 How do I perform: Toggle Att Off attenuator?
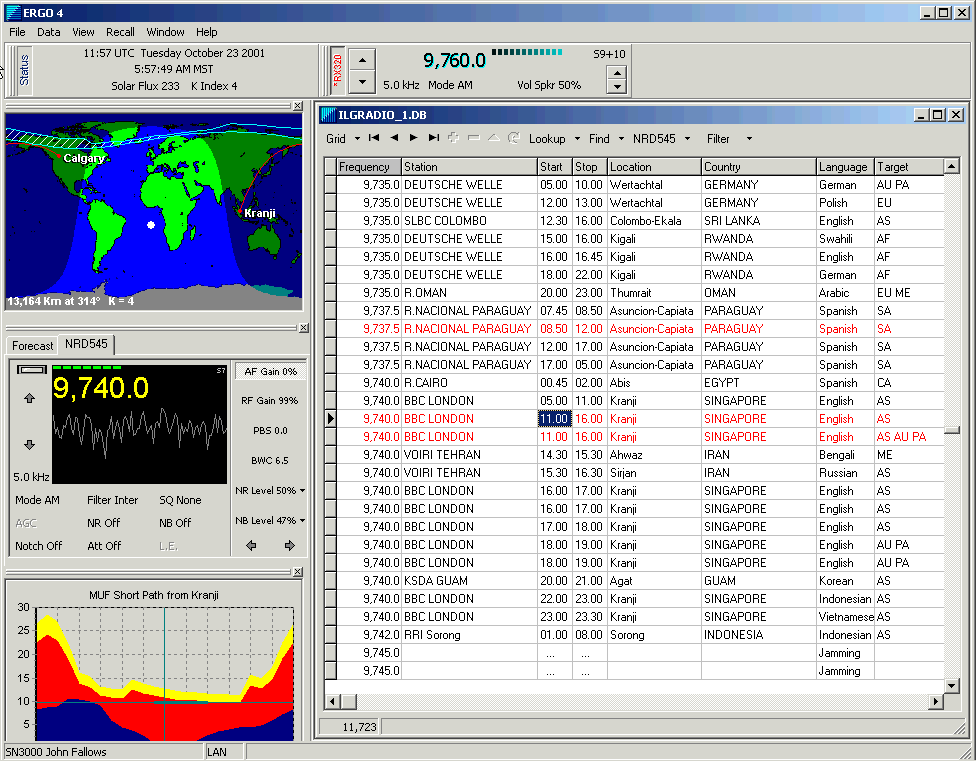(x=104, y=546)
